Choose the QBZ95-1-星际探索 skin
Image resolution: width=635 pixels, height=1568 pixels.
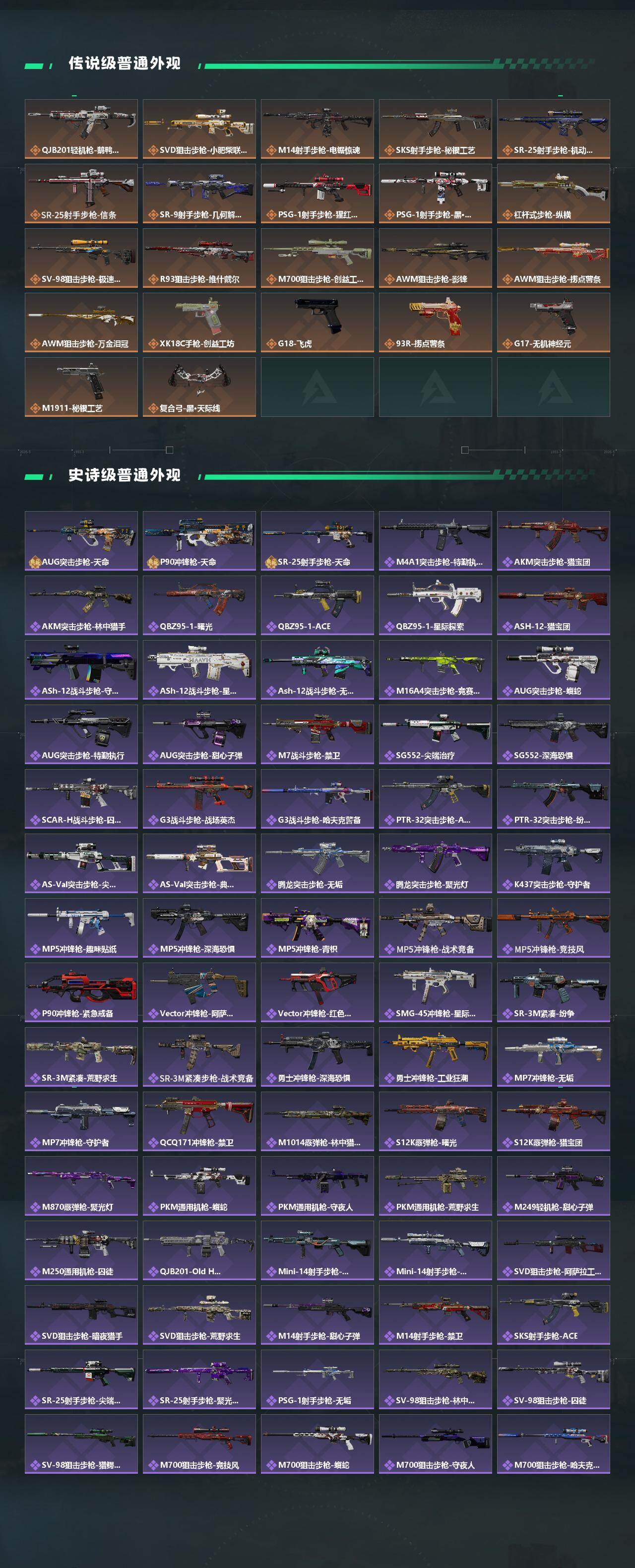pos(435,605)
